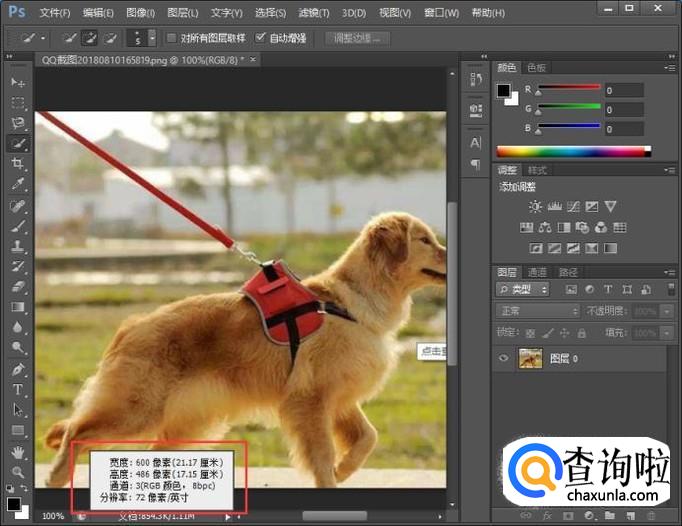Select the Hand tool

coord(18,452)
